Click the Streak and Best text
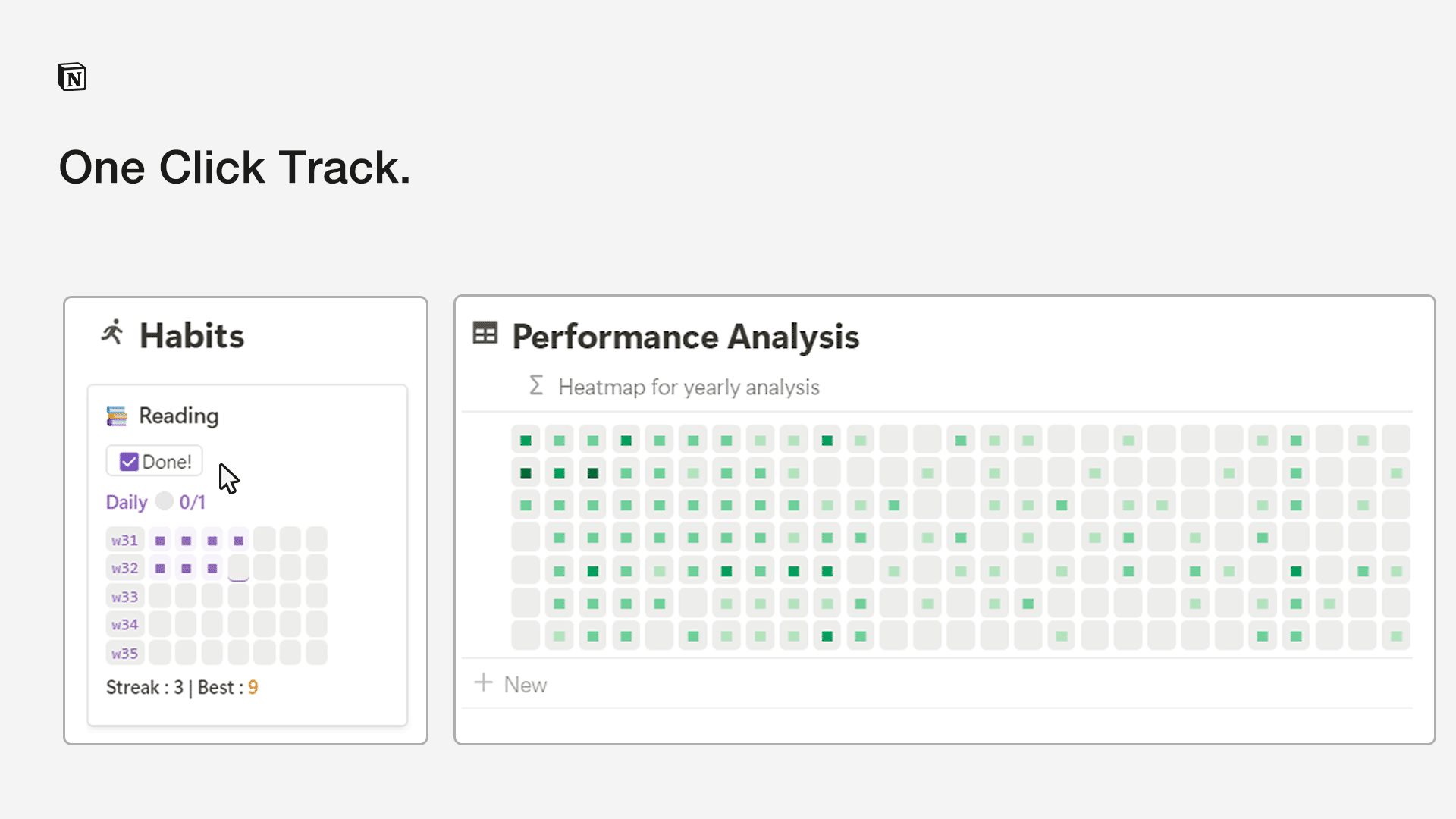 click(182, 688)
